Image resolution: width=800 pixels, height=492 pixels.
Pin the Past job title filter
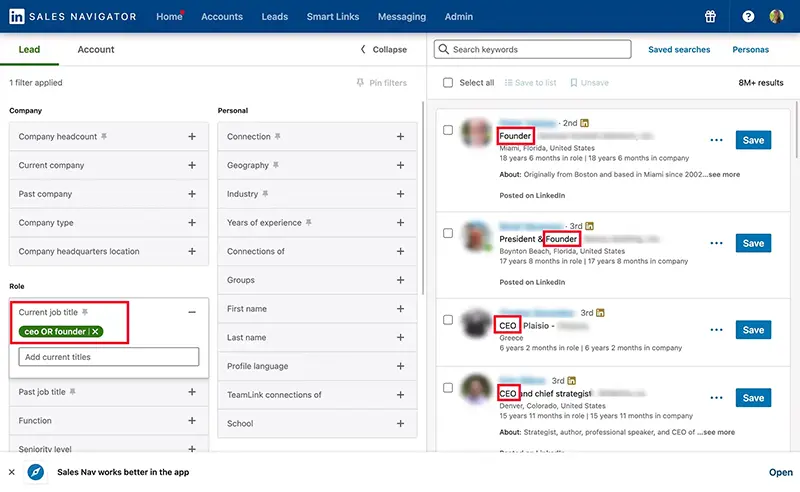click(72, 391)
